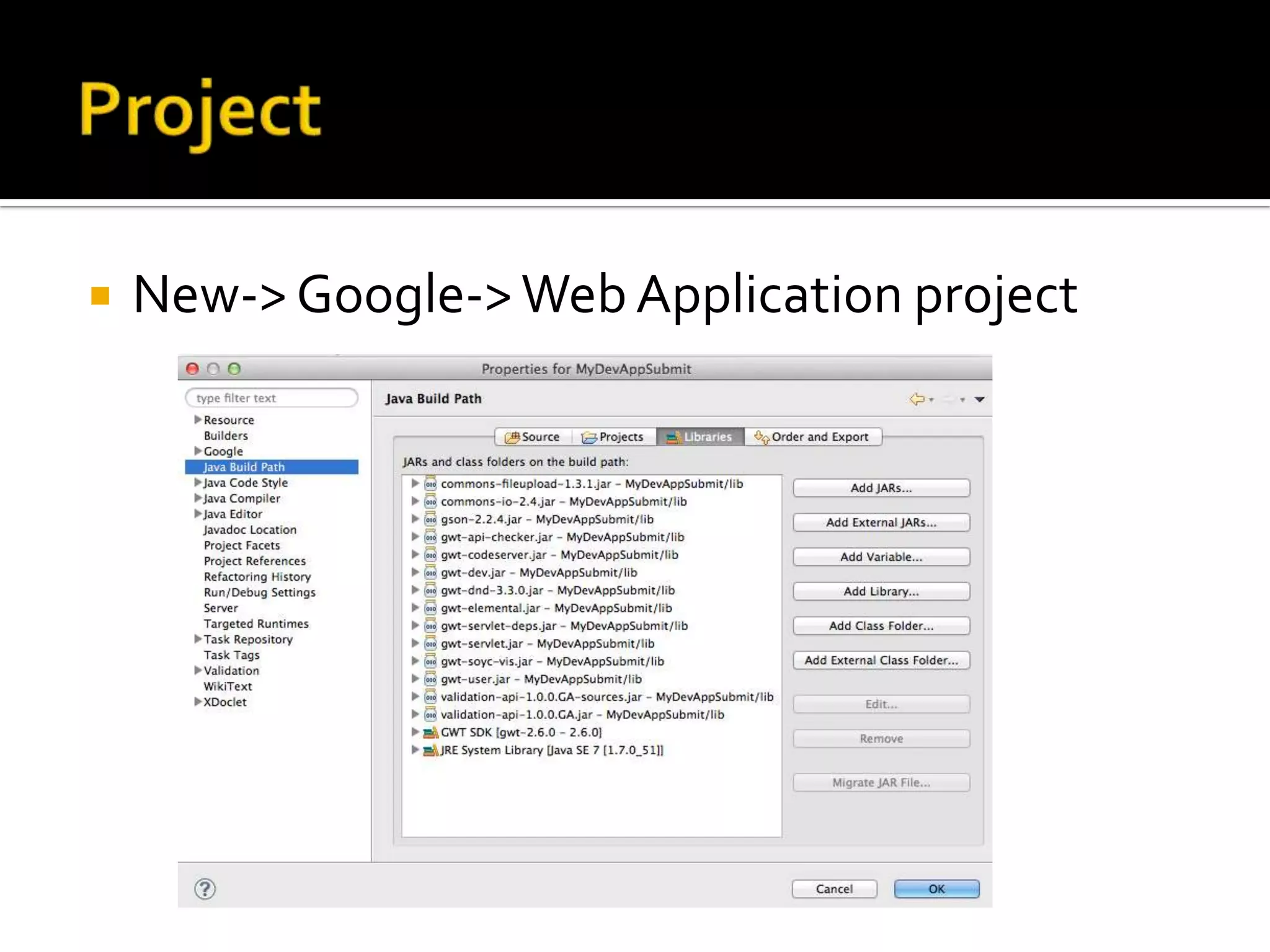Viewport: 1270px width, 952px height.
Task: Click the Add Variable... button
Action: pos(881,557)
